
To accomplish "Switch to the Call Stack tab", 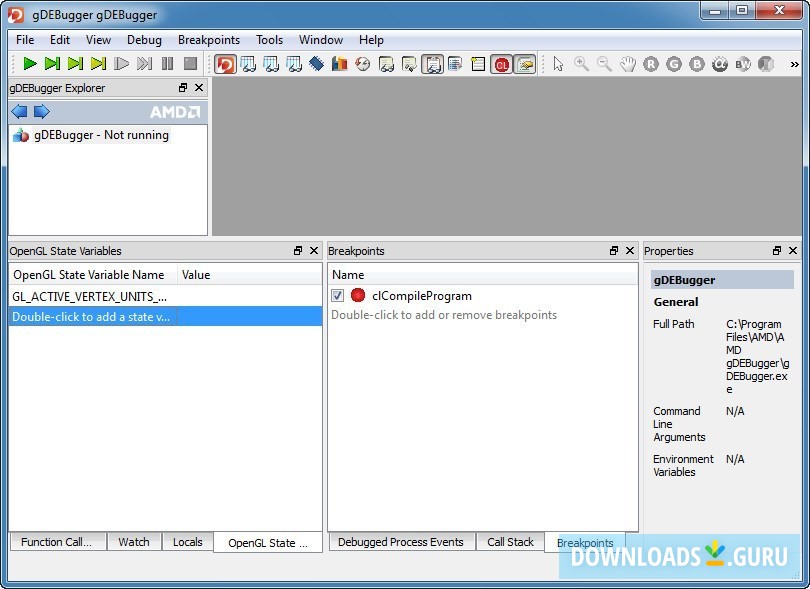I will coord(510,542).
